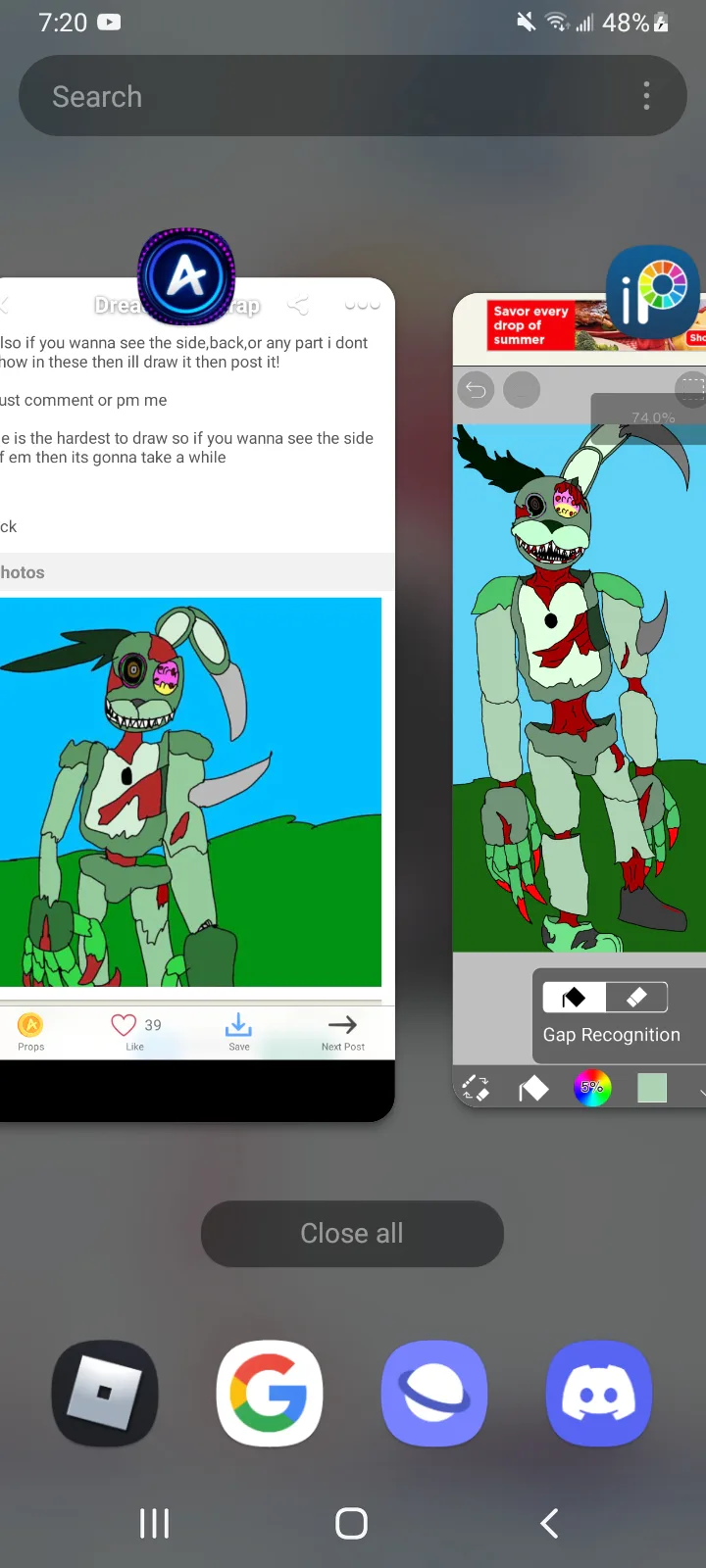
Task: Tap the Amino app icon above its card
Action: [186, 277]
